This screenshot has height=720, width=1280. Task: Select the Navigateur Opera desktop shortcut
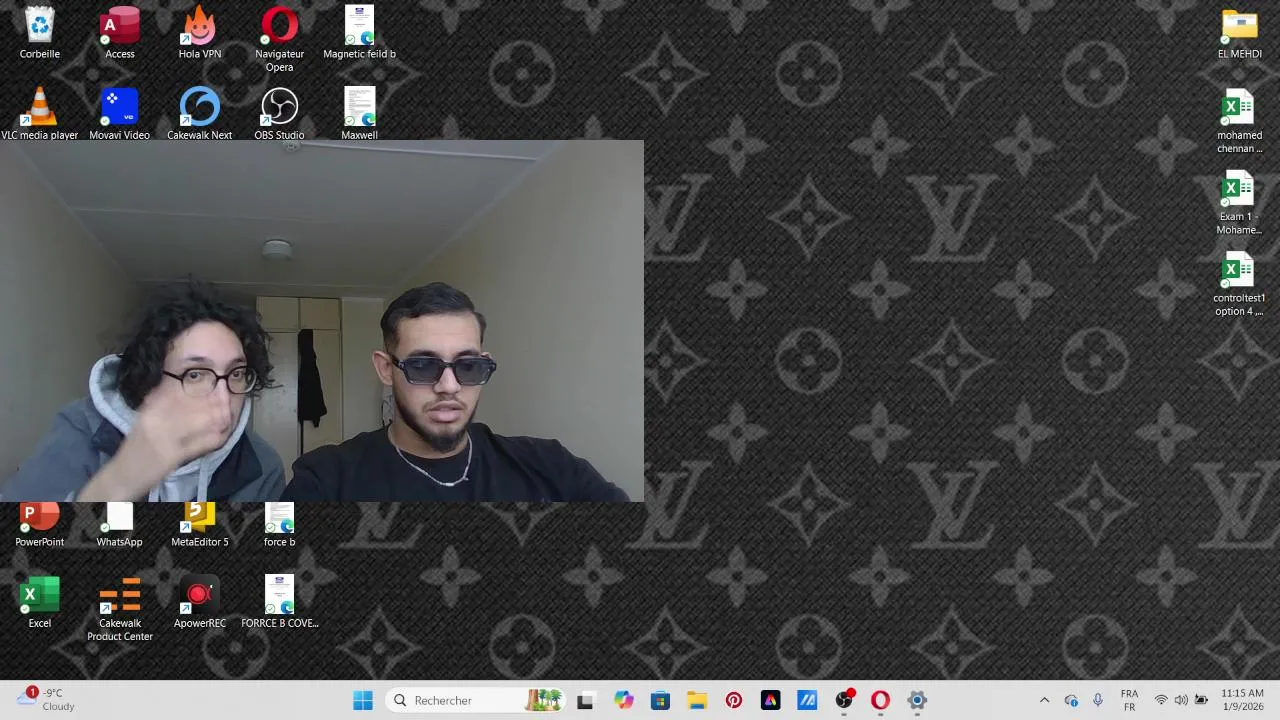[280, 39]
